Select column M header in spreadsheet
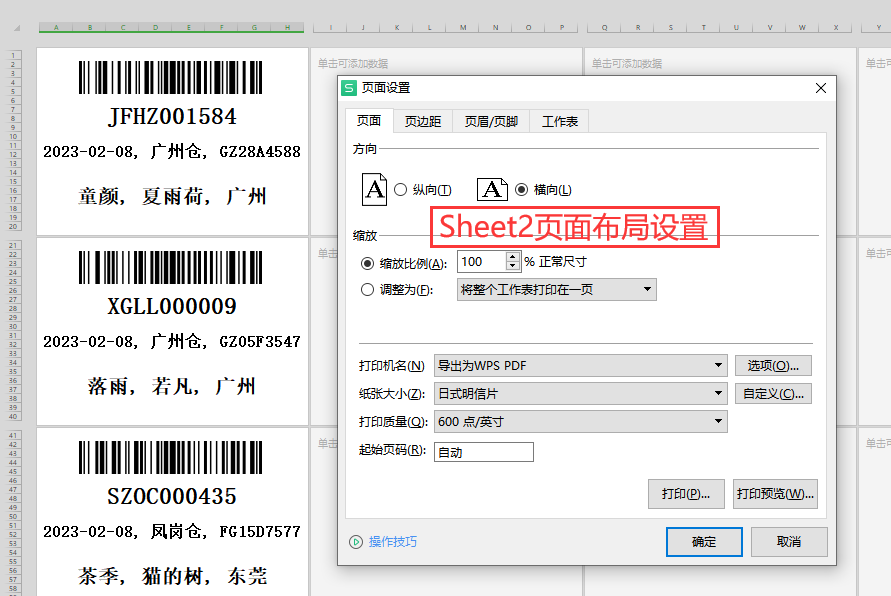This screenshot has height=596, width=891. pyautogui.click(x=463, y=27)
